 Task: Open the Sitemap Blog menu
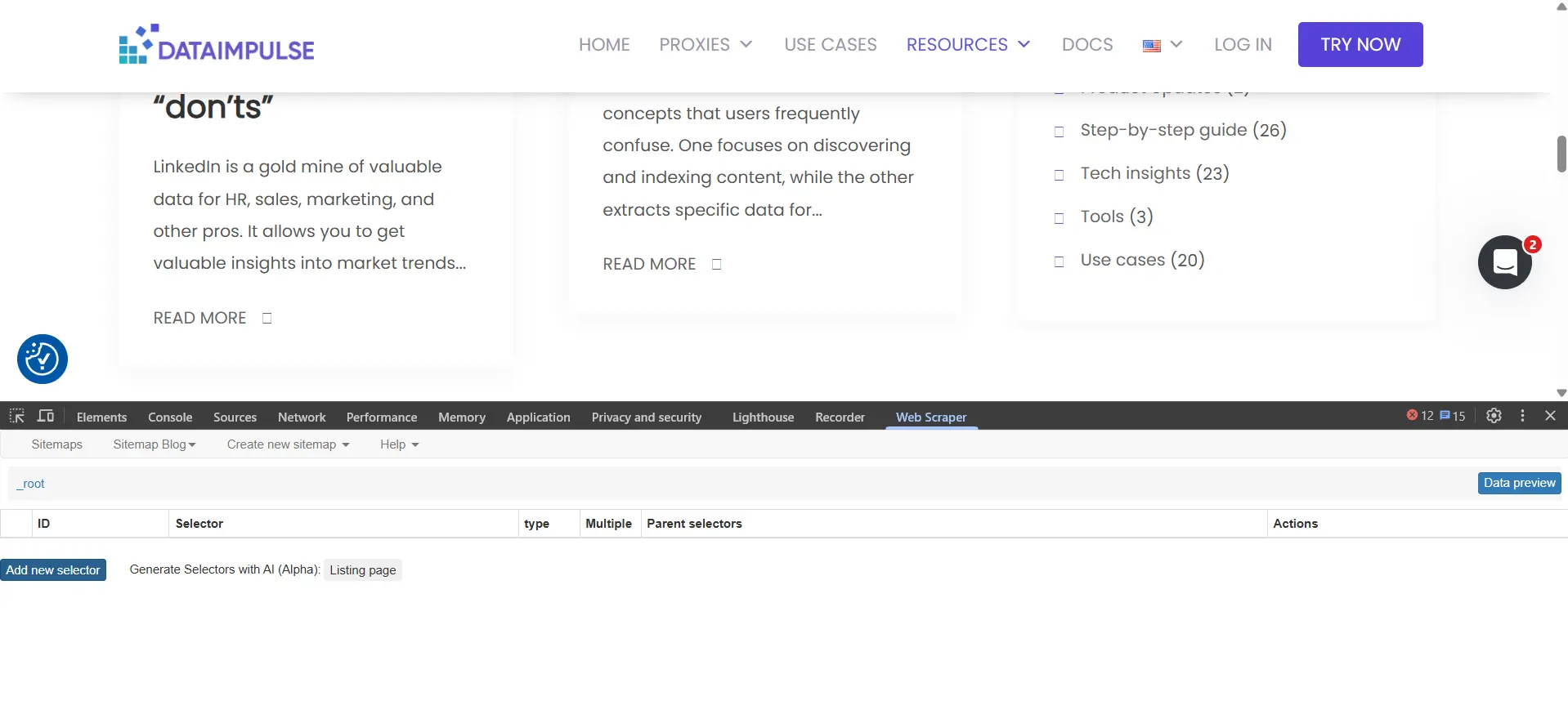click(x=154, y=444)
